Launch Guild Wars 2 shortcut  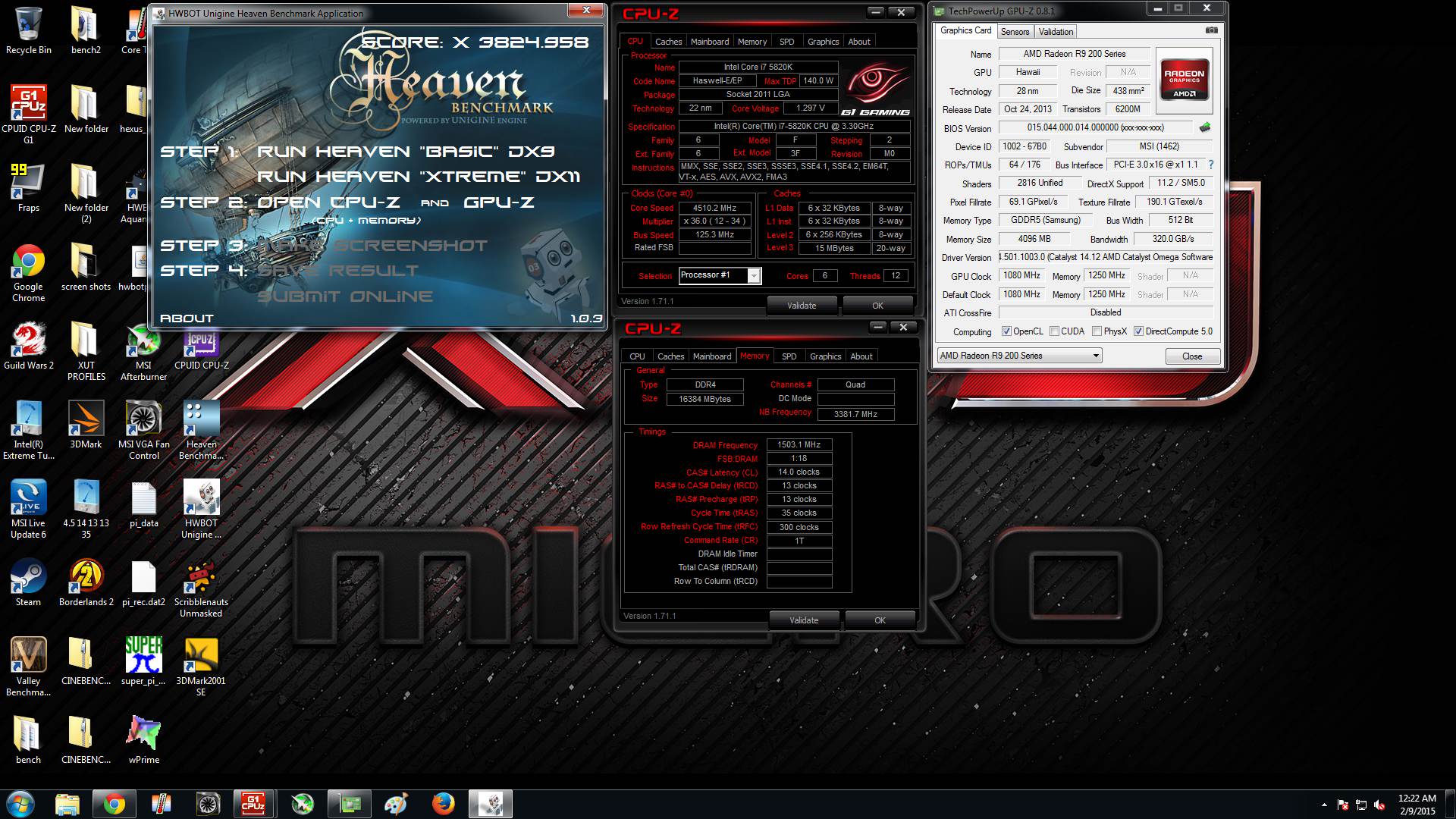click(x=28, y=346)
